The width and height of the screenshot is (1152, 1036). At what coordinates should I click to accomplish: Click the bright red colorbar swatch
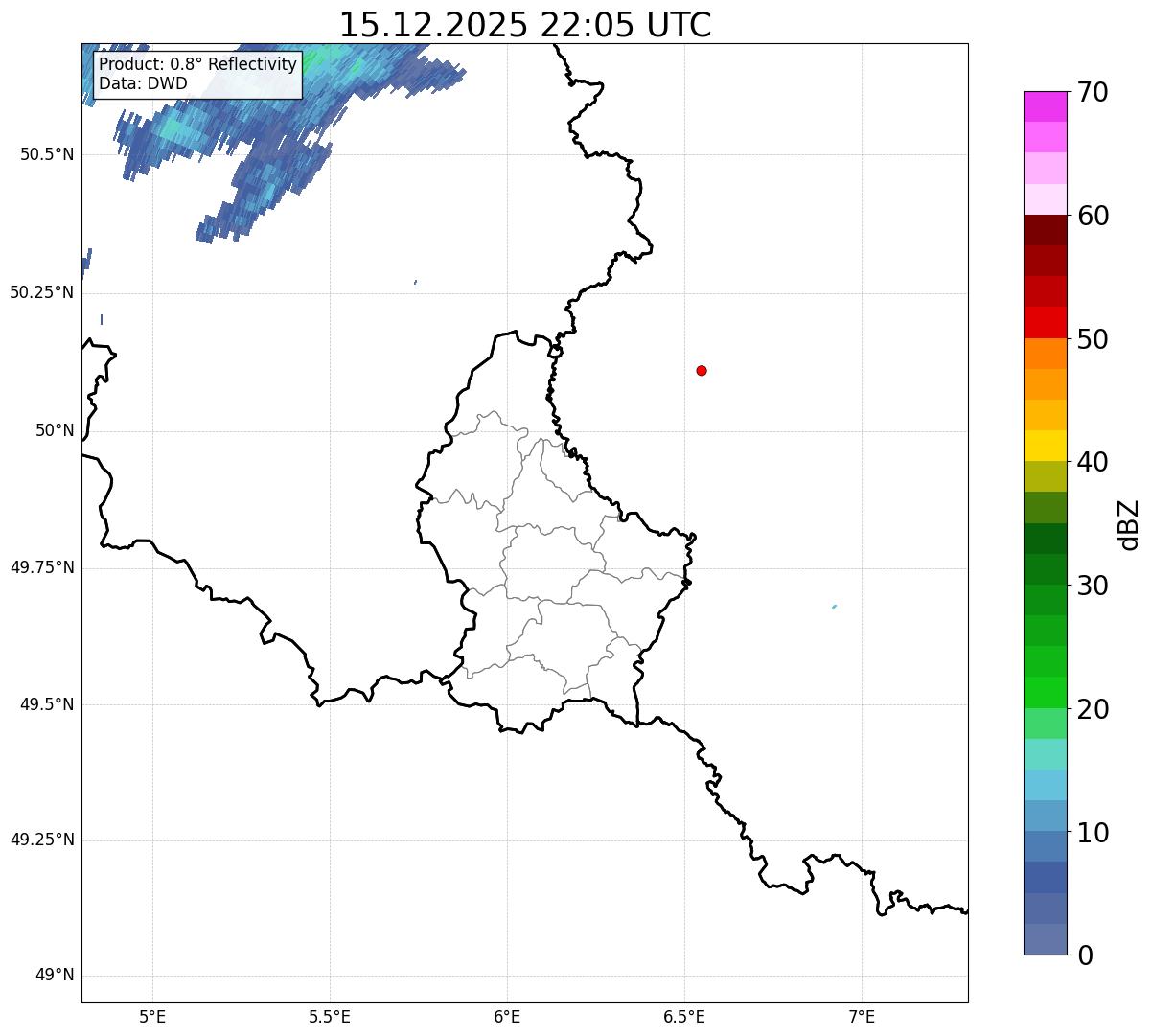click(1045, 322)
